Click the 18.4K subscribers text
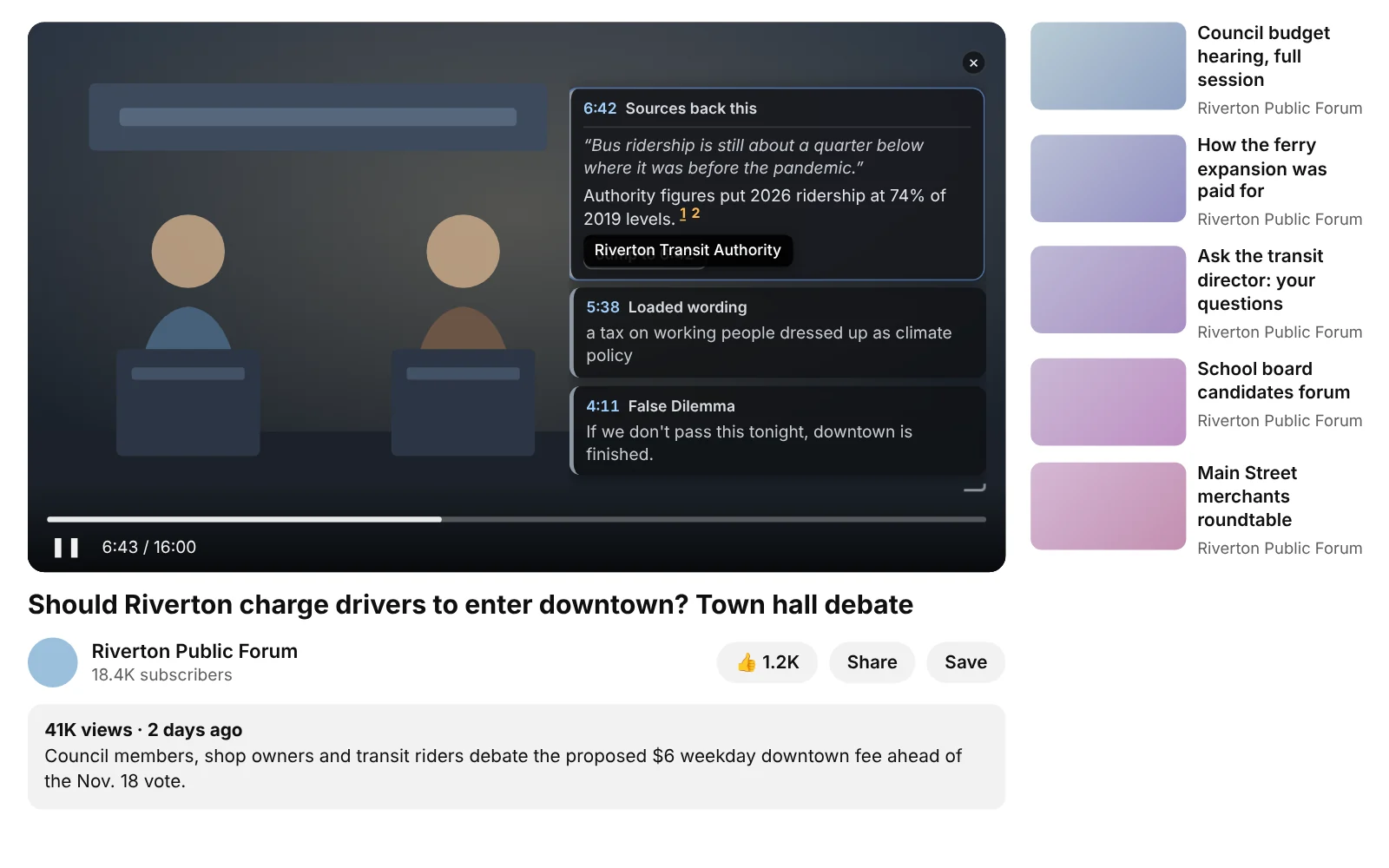 click(x=162, y=675)
